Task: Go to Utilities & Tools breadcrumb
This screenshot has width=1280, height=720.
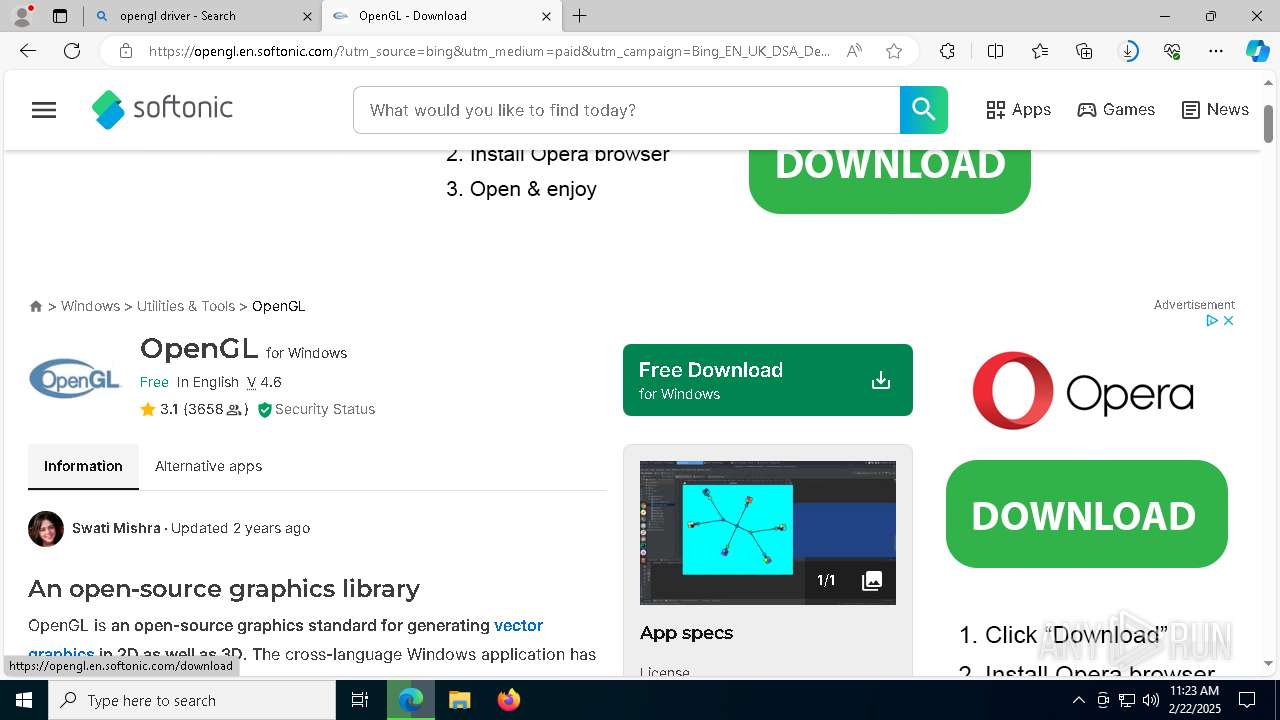Action: [186, 306]
